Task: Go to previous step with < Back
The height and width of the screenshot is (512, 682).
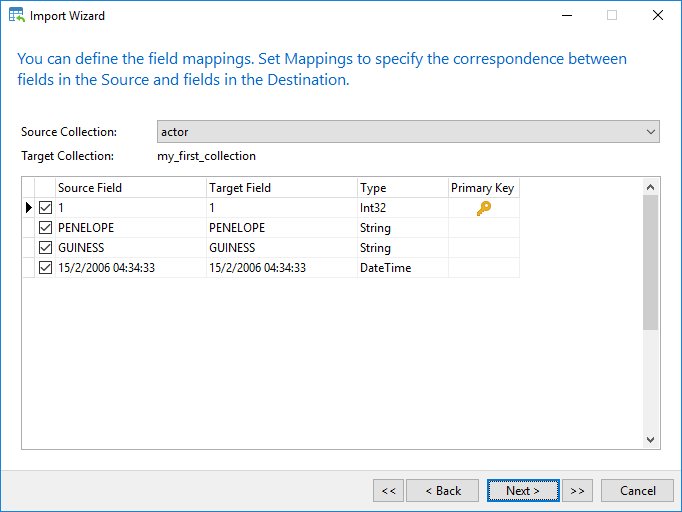Action: pos(442,491)
